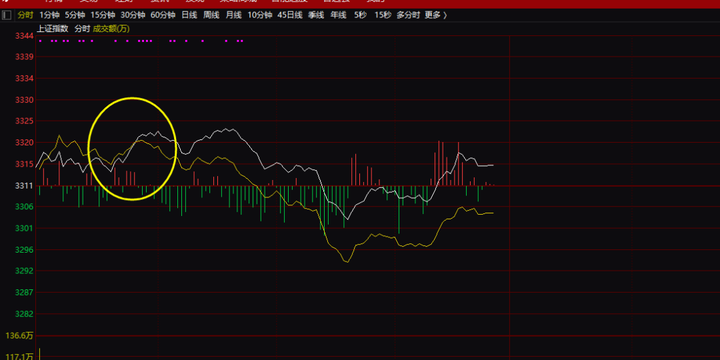
Task: Select the 分时 intraday tab
Action: pyautogui.click(x=25, y=15)
